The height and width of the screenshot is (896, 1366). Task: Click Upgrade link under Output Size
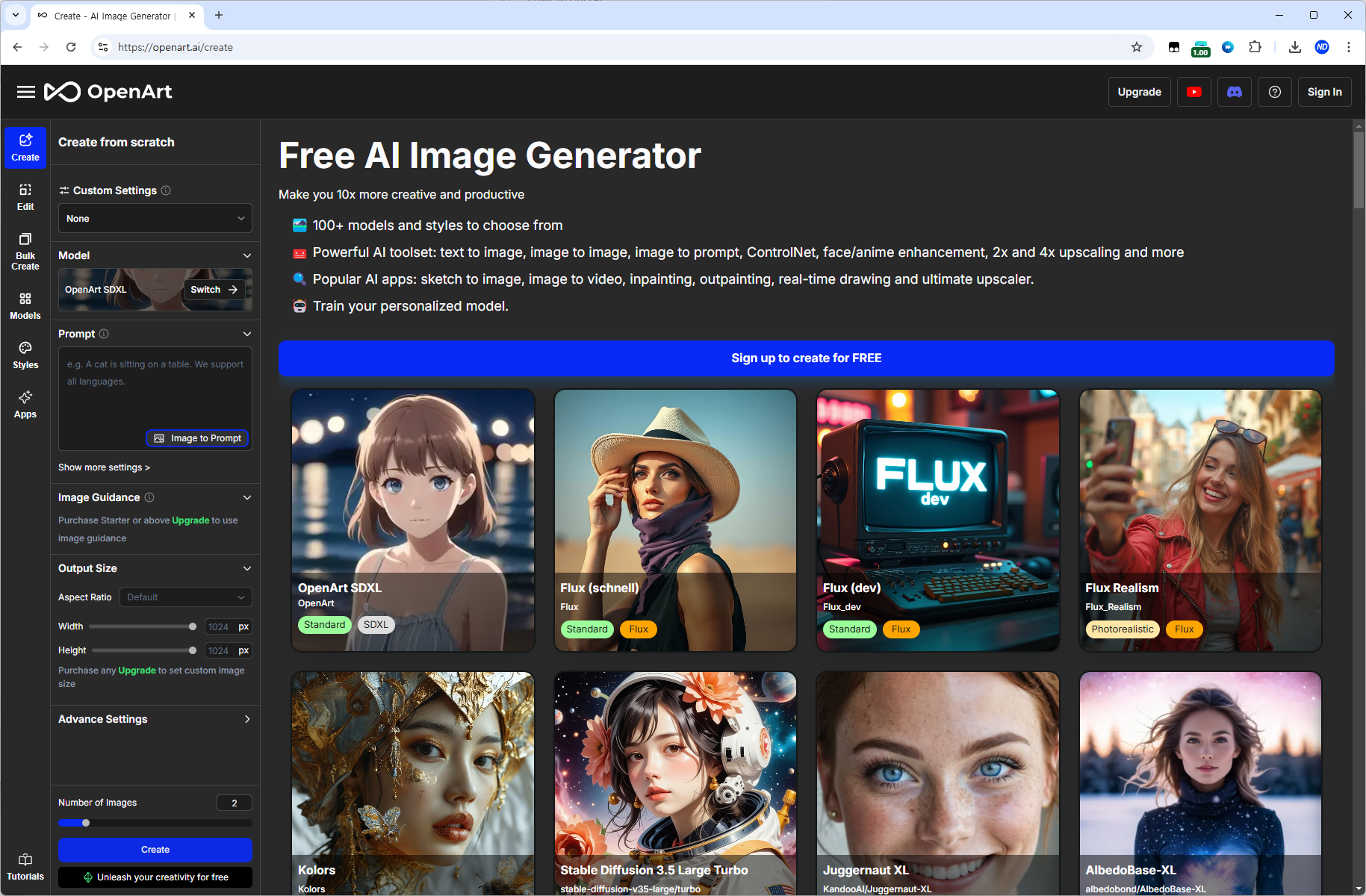[x=137, y=671]
